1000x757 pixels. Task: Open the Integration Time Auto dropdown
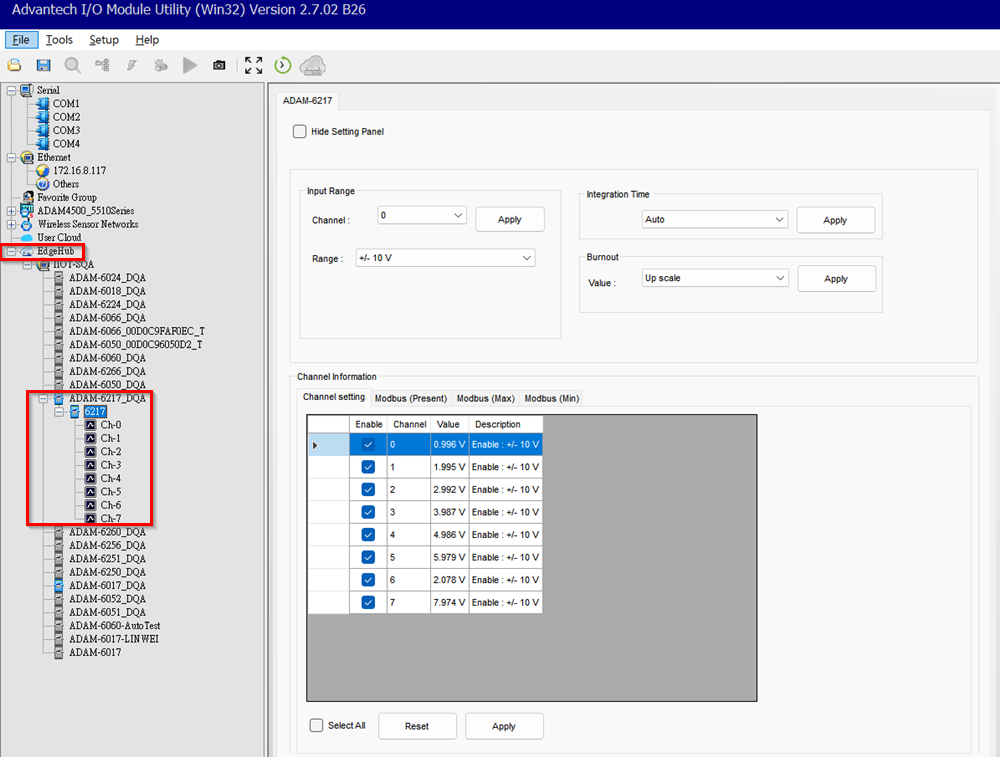pos(715,219)
